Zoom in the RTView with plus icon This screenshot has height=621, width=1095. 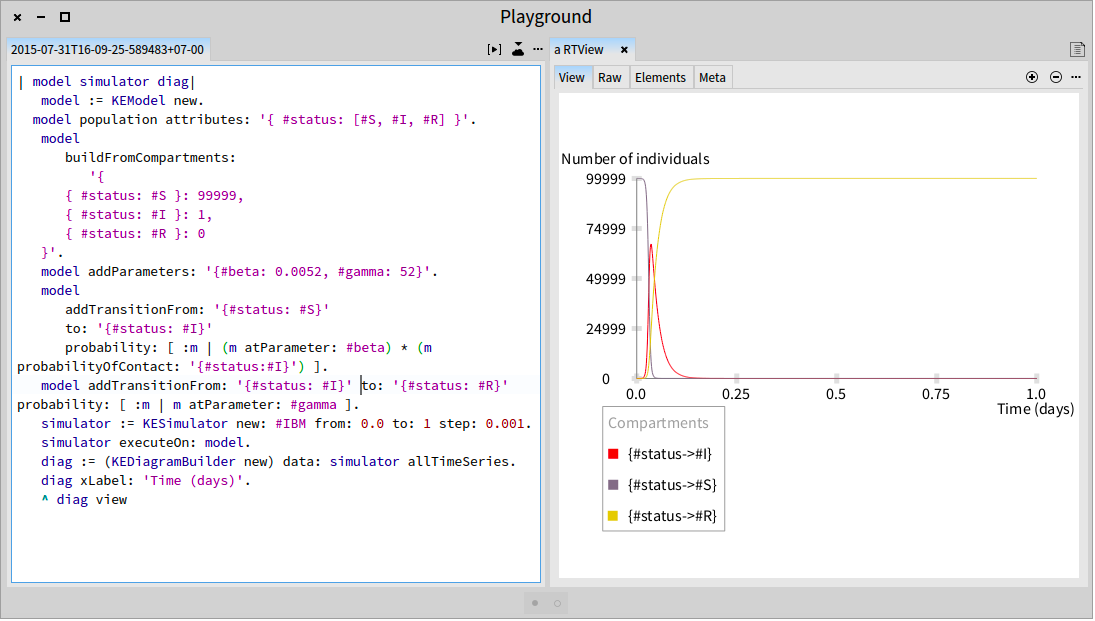pos(1031,77)
